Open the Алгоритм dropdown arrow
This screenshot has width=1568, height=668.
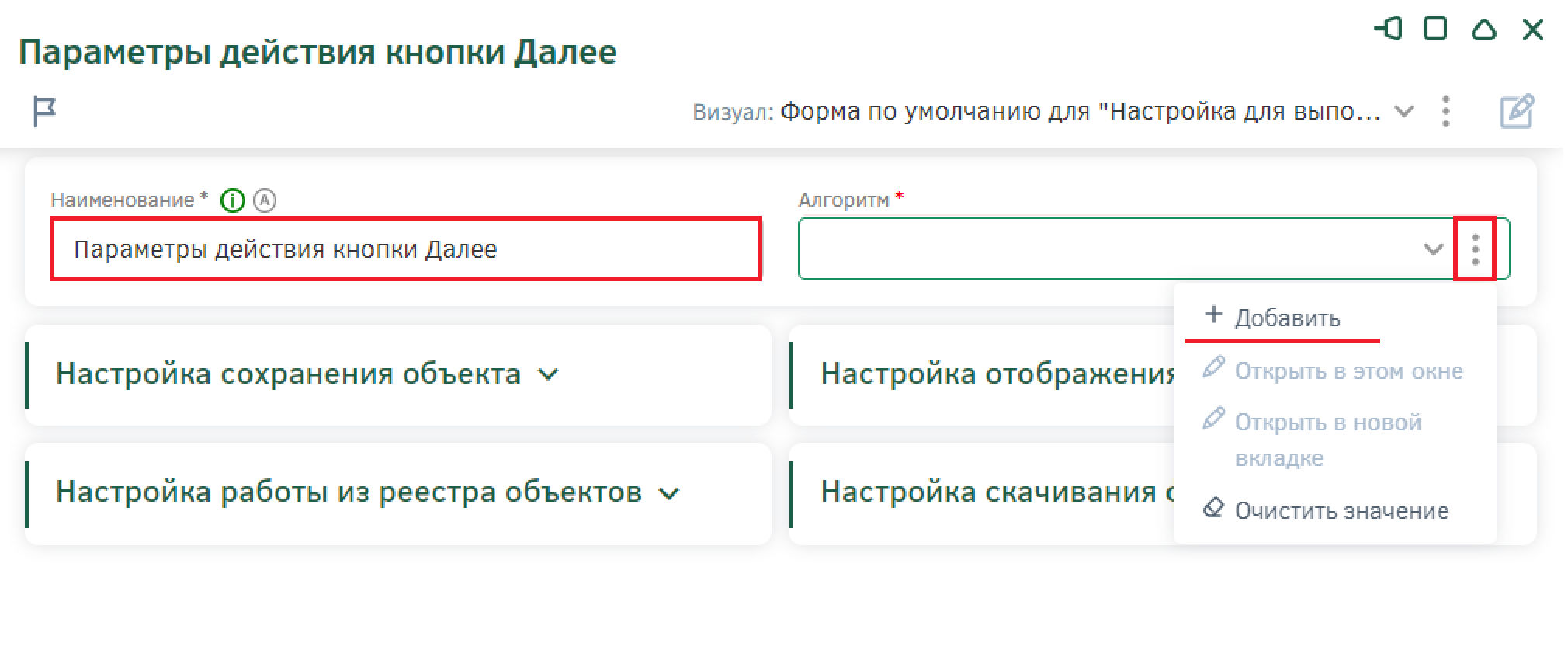click(x=1433, y=249)
